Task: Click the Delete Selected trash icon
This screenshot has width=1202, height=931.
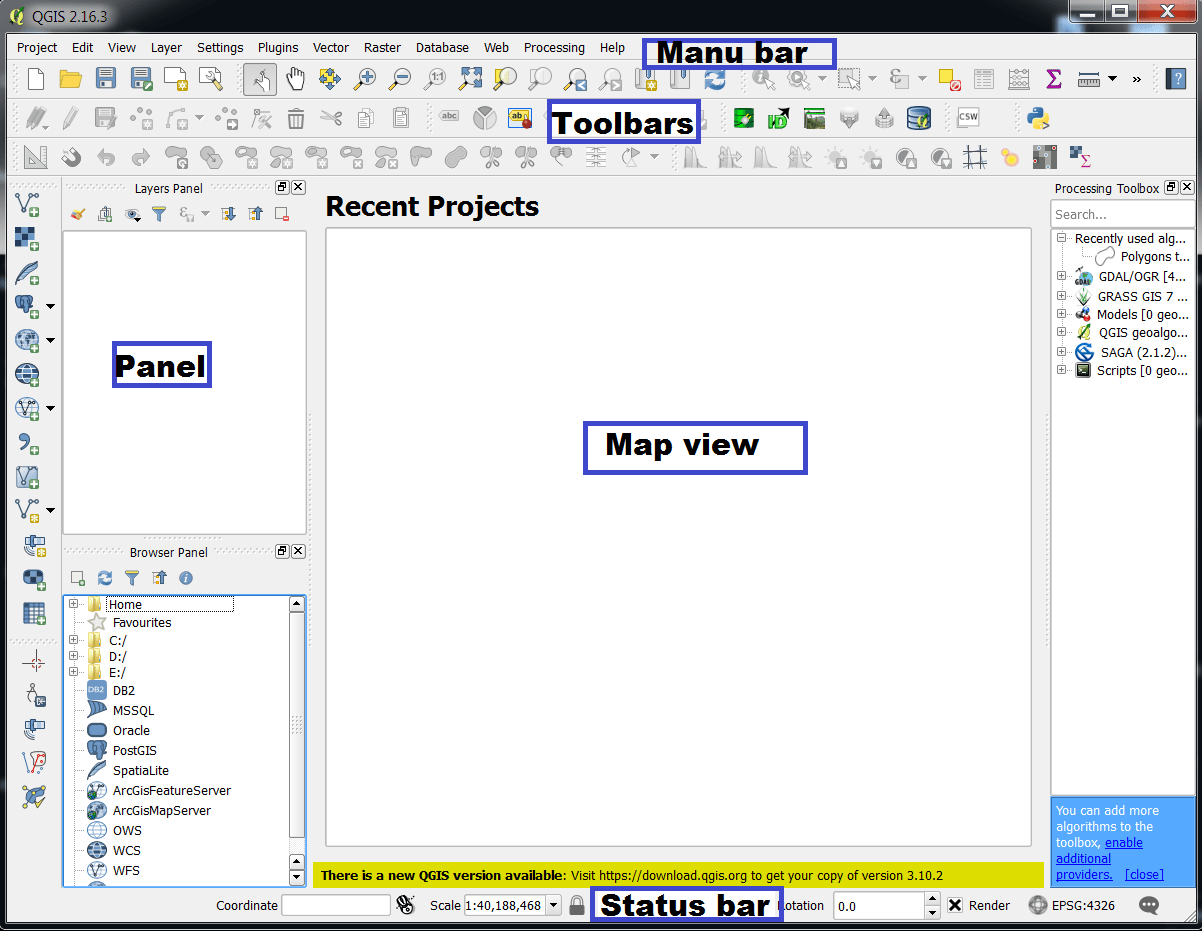Action: click(x=296, y=119)
